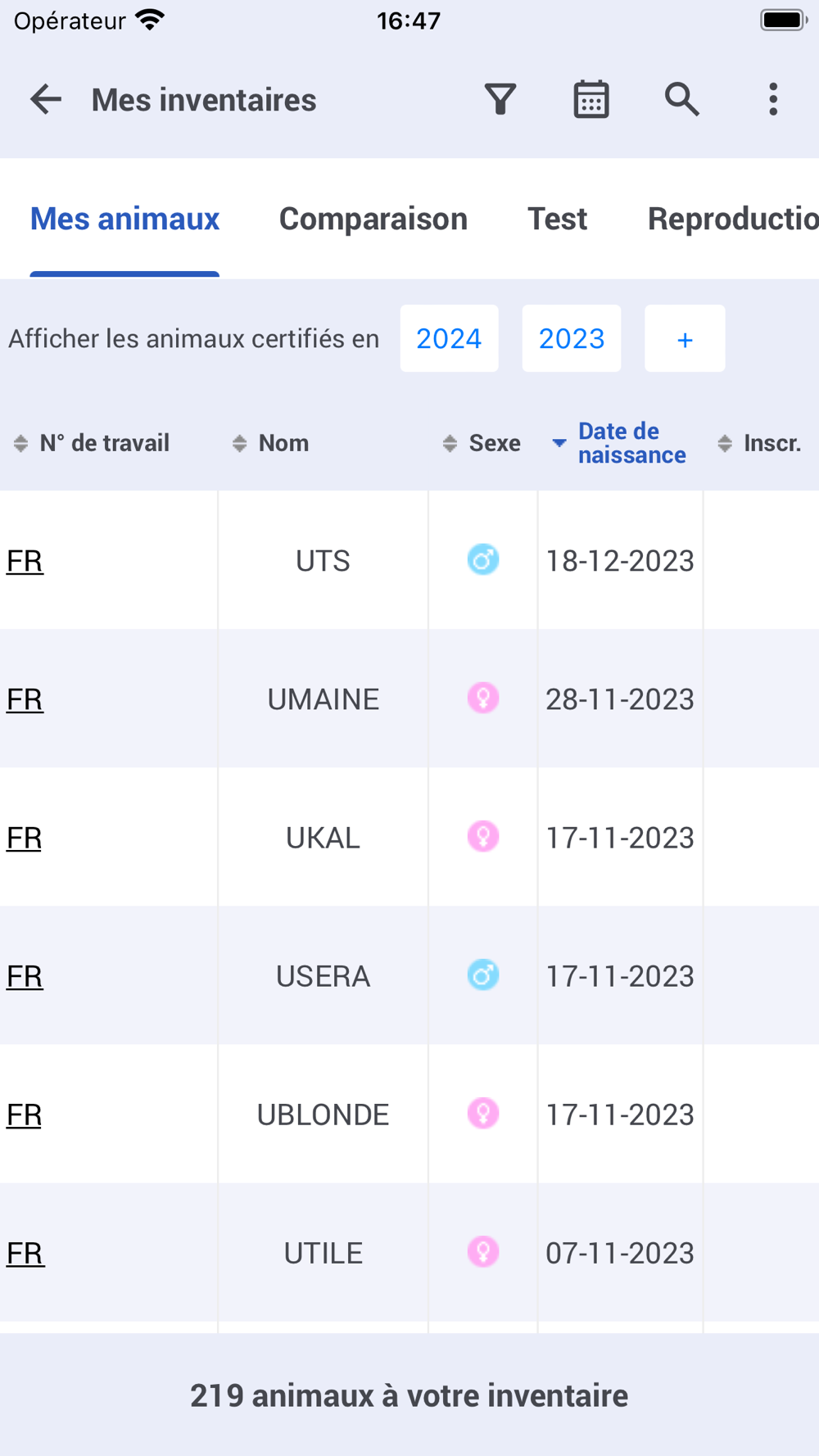819x1456 pixels.
Task: Switch to the Comparaison tab
Action: coord(373,219)
